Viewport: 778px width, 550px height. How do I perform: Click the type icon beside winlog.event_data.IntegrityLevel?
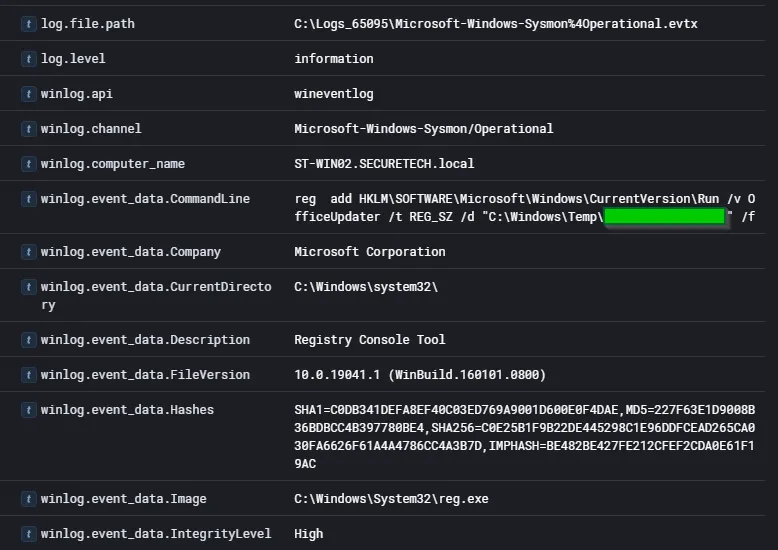point(28,534)
